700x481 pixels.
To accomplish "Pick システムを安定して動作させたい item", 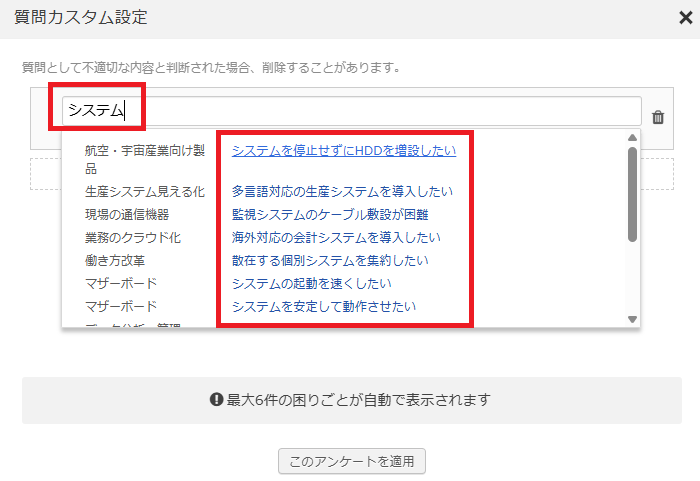I will pyautogui.click(x=324, y=306).
